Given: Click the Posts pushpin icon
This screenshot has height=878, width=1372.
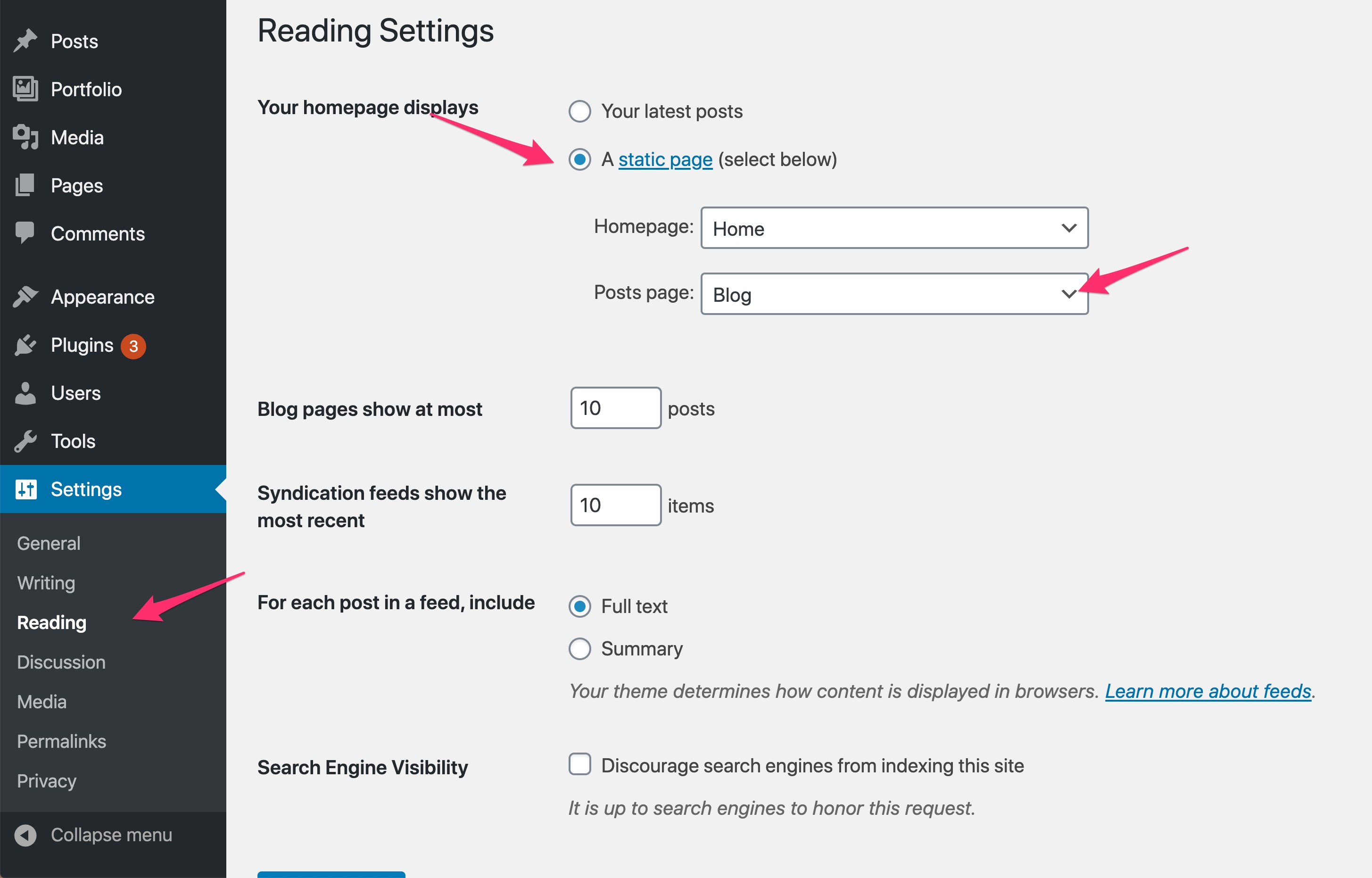Looking at the screenshot, I should [25, 41].
